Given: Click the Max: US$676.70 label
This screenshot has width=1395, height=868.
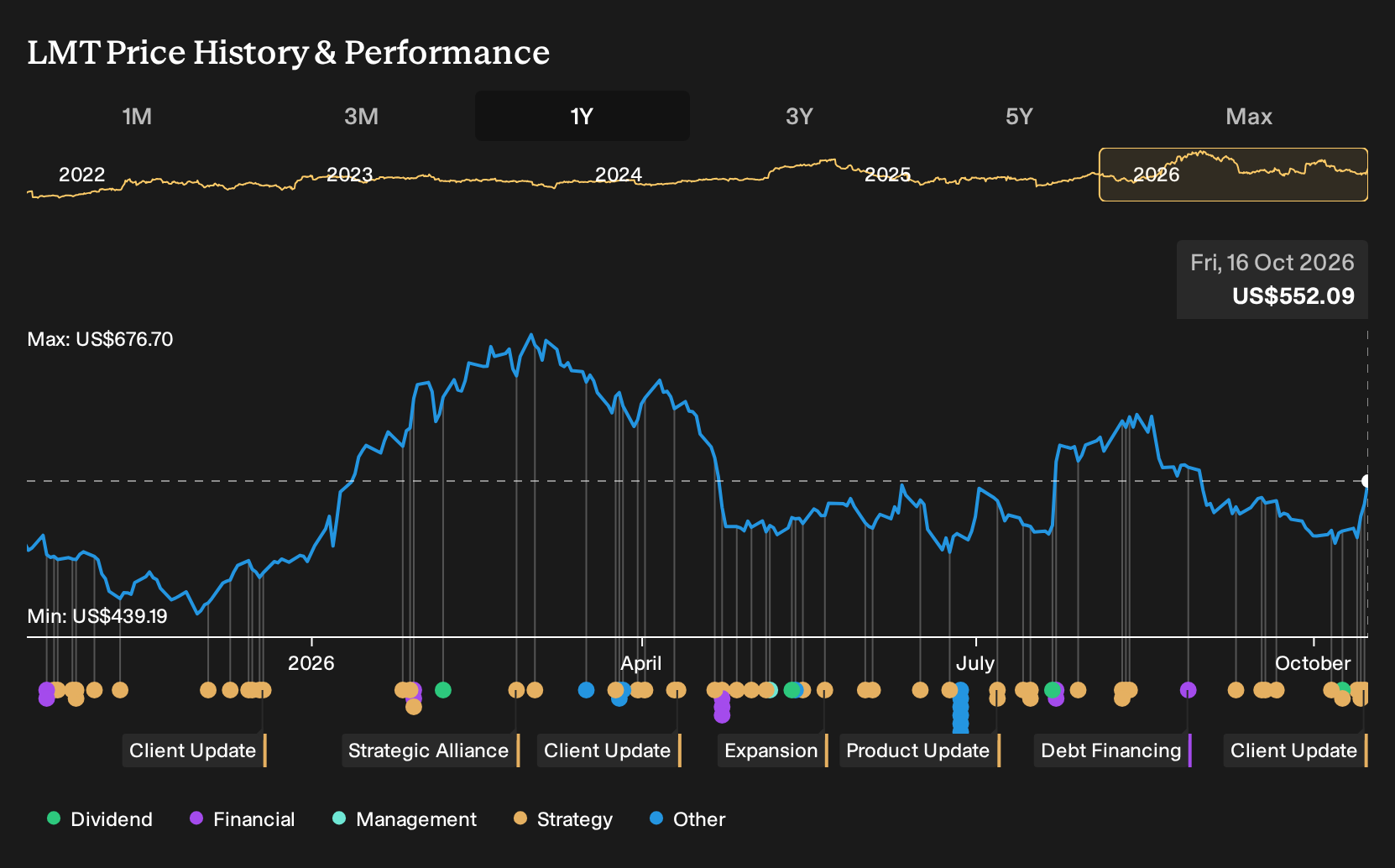Looking at the screenshot, I should coord(100,339).
